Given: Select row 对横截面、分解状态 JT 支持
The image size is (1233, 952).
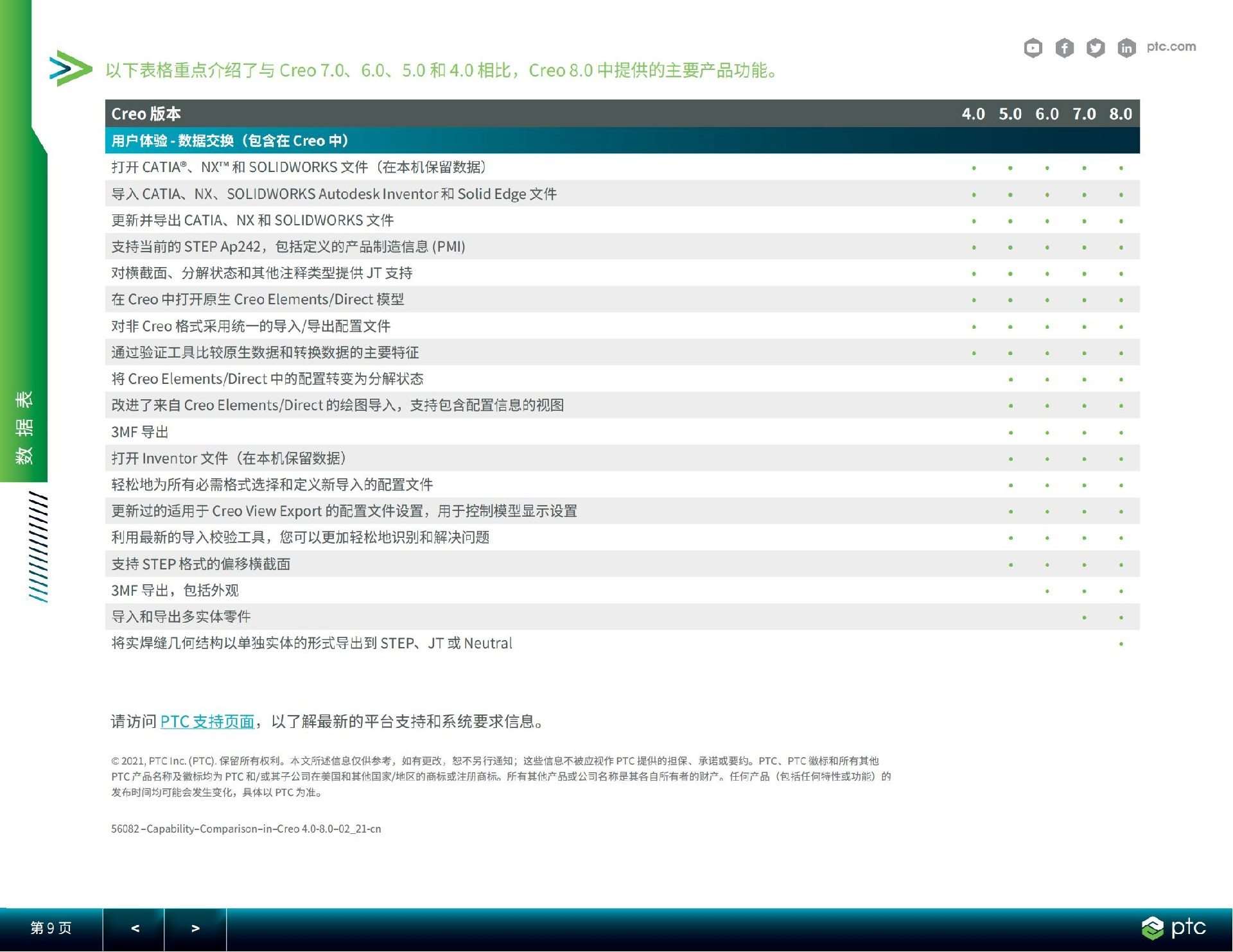Looking at the screenshot, I should tap(622, 273).
